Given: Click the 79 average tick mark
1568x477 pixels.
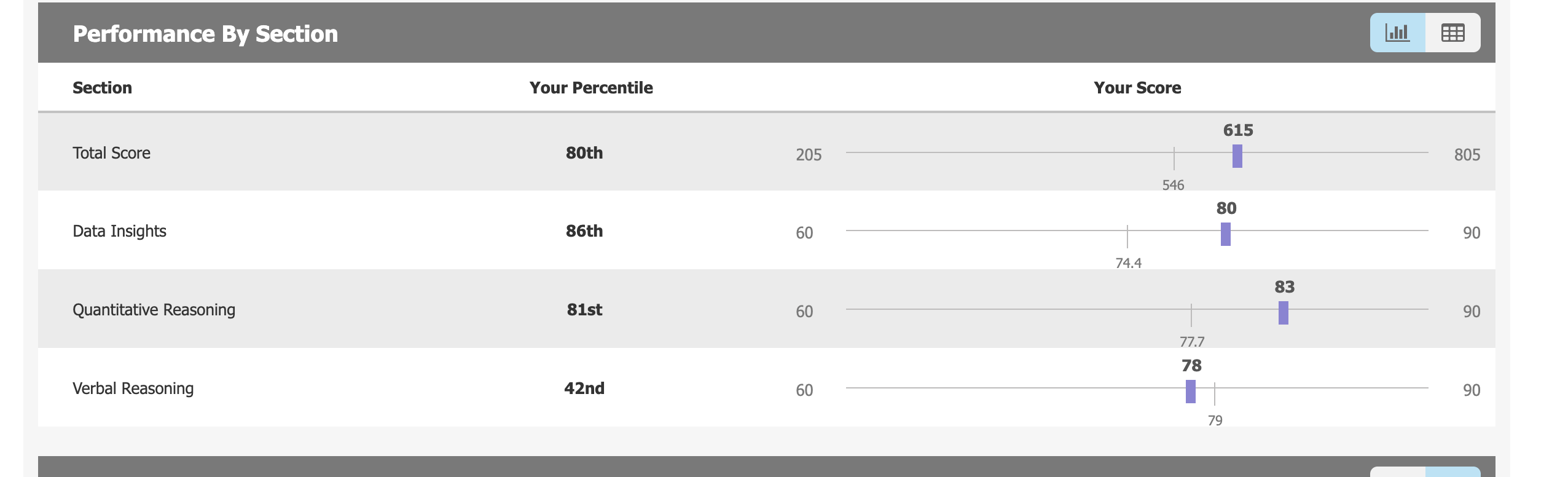Looking at the screenshot, I should point(1215,394).
